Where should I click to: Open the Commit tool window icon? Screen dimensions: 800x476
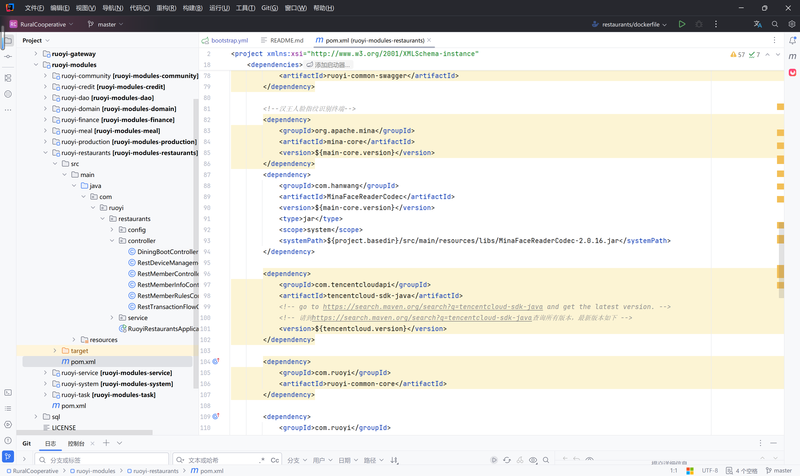pyautogui.click(x=8, y=57)
